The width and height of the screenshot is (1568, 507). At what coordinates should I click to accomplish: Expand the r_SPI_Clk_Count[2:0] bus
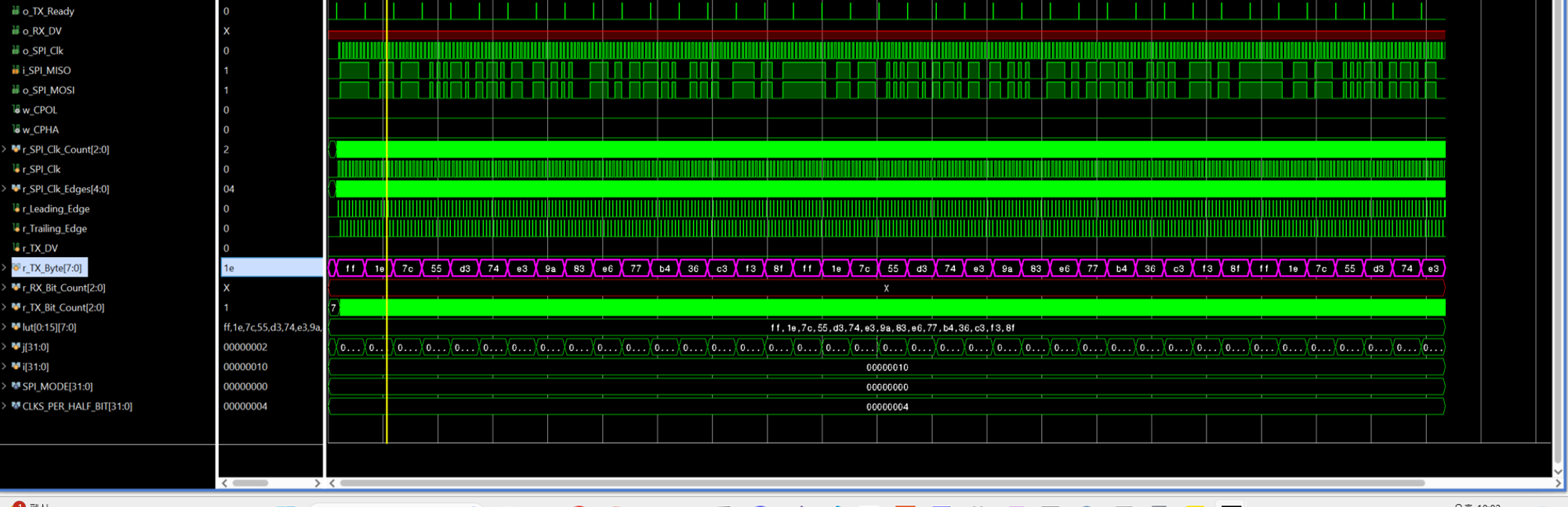(x=5, y=149)
